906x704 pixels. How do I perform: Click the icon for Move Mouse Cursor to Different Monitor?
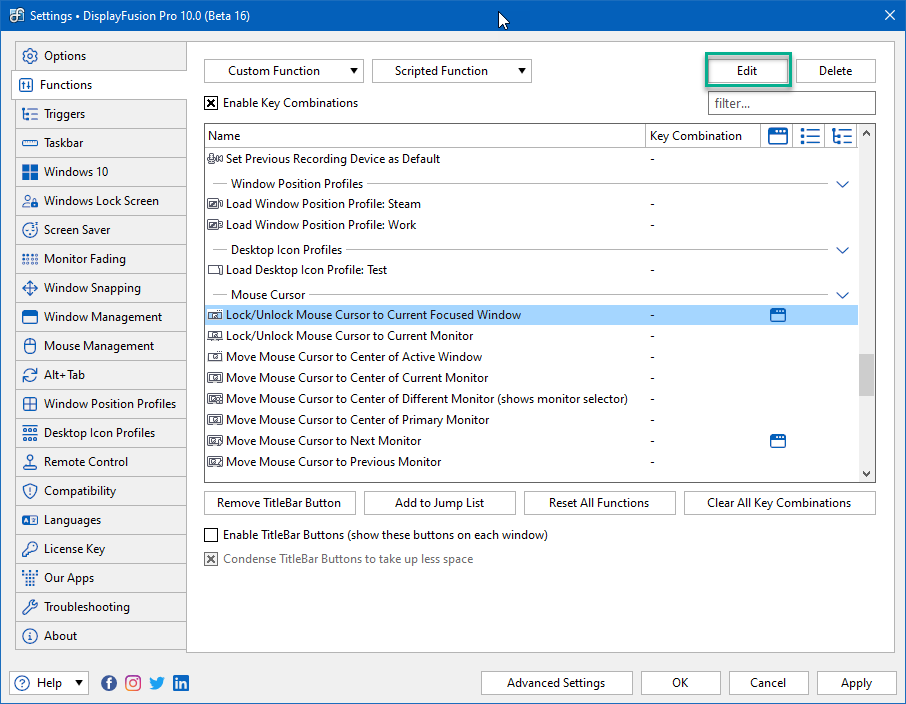215,399
